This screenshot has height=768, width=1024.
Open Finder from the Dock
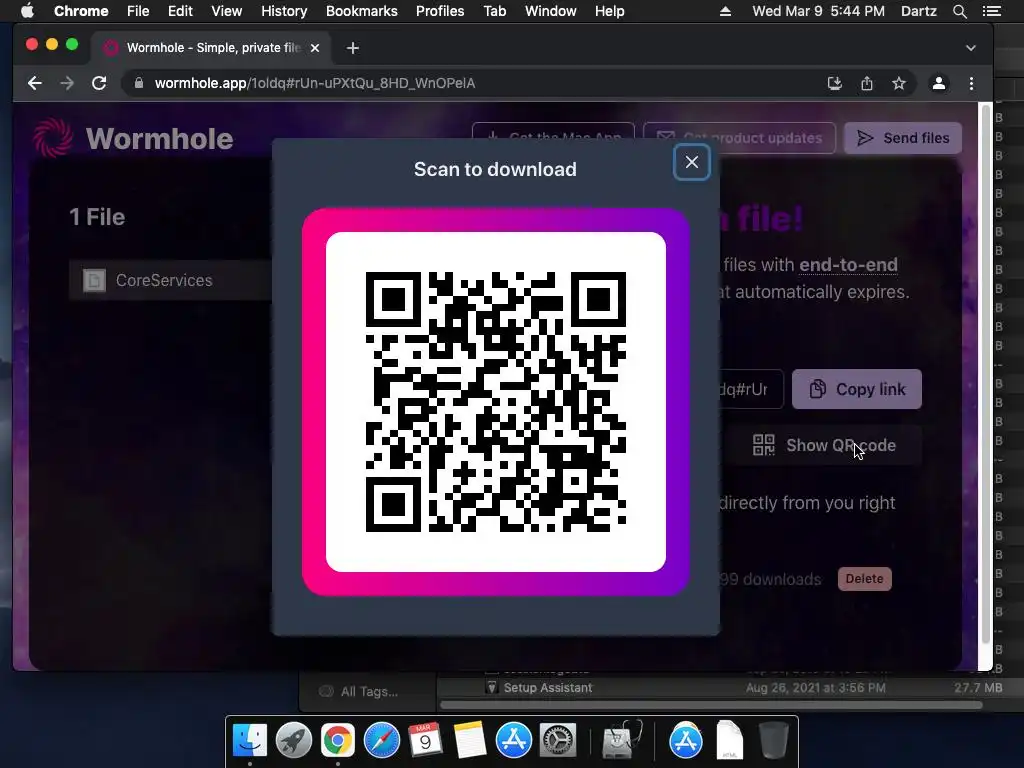[x=250, y=740]
